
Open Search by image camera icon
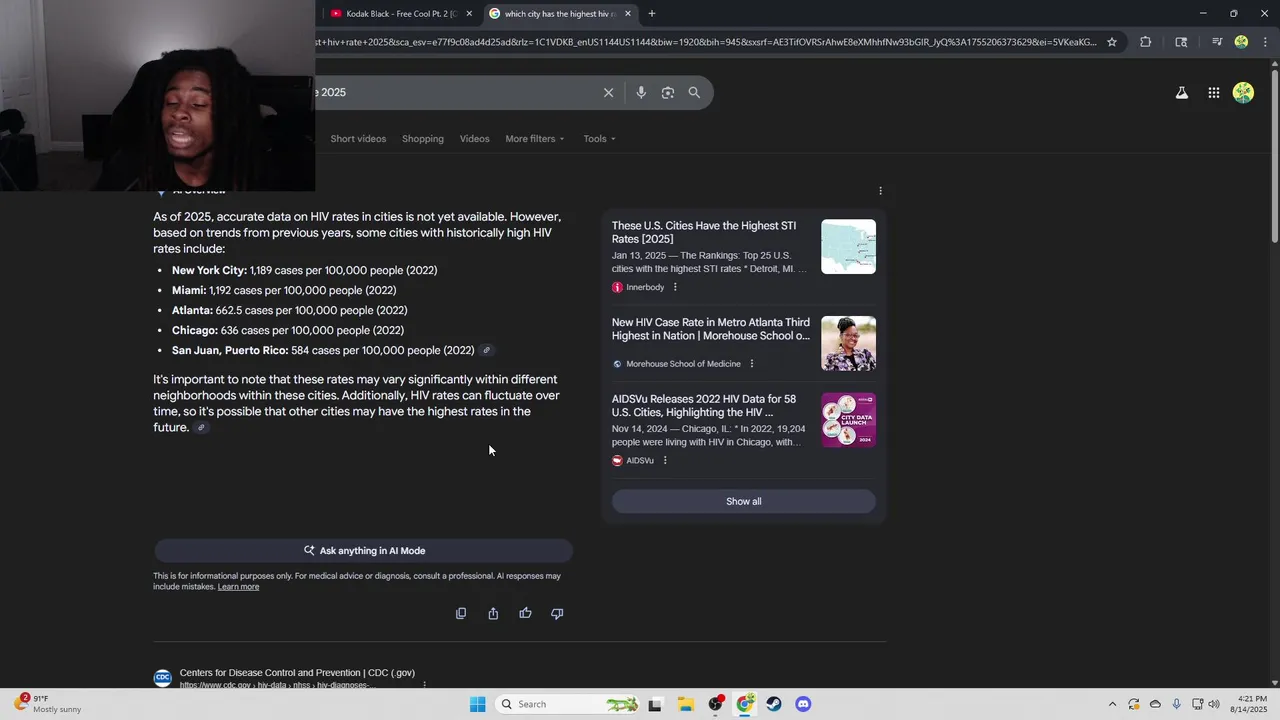click(667, 92)
